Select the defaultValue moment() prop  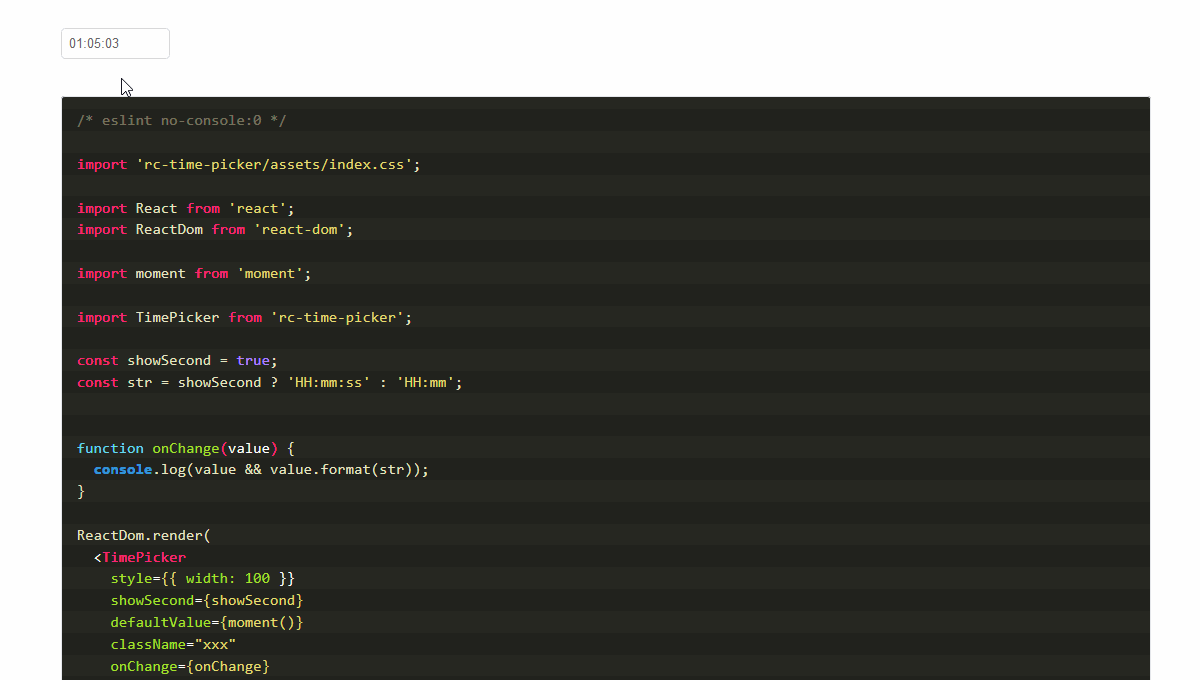(x=206, y=622)
